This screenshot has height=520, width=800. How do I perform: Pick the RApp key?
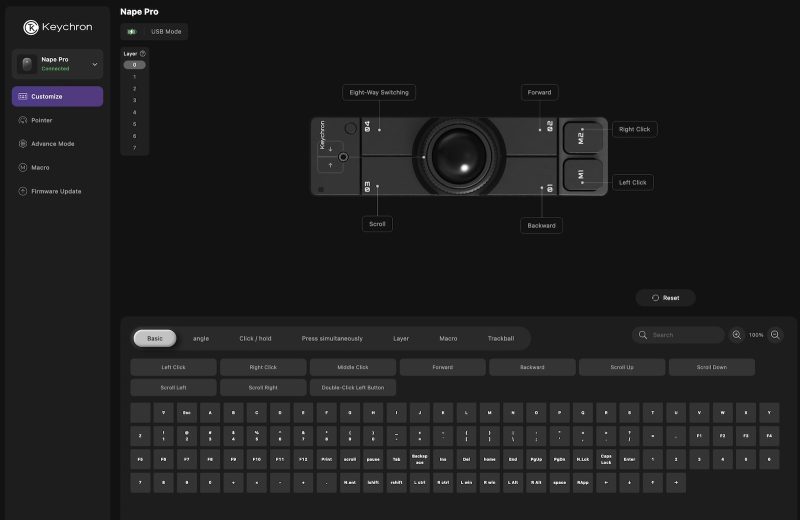click(x=583, y=483)
